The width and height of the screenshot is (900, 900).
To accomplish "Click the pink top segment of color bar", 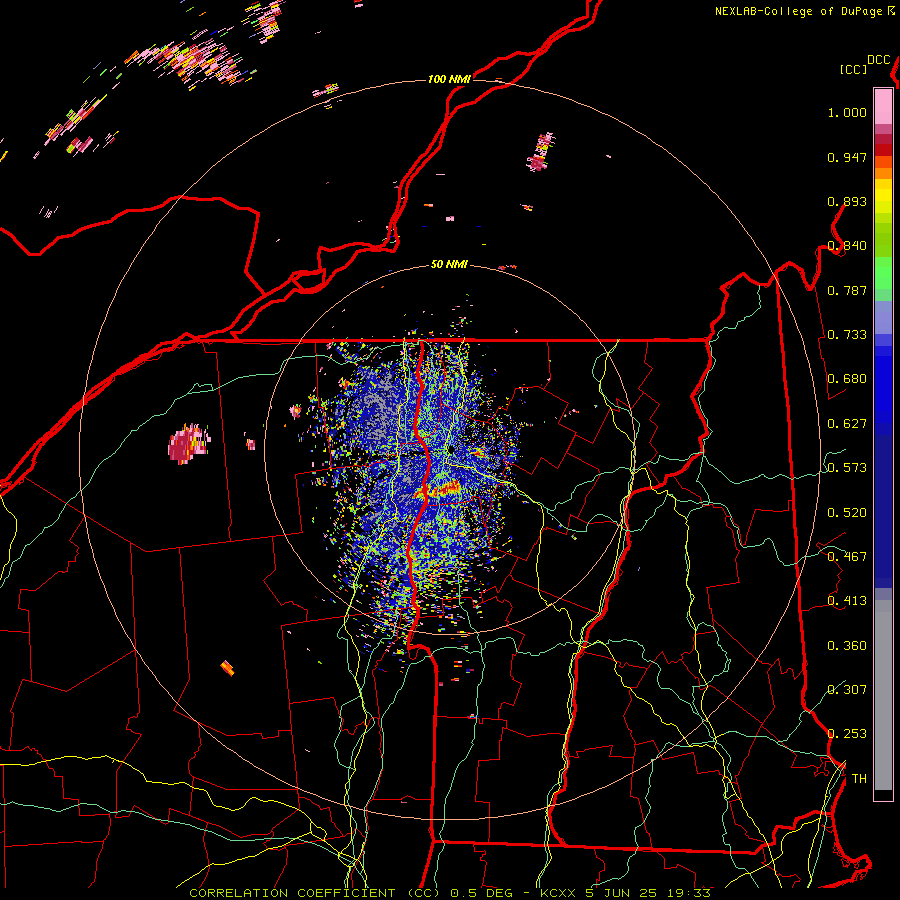I will point(883,106).
